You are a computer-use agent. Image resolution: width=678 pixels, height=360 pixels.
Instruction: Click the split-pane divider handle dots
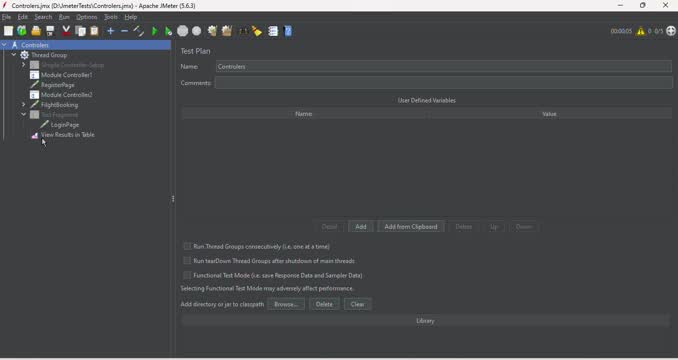[173, 199]
